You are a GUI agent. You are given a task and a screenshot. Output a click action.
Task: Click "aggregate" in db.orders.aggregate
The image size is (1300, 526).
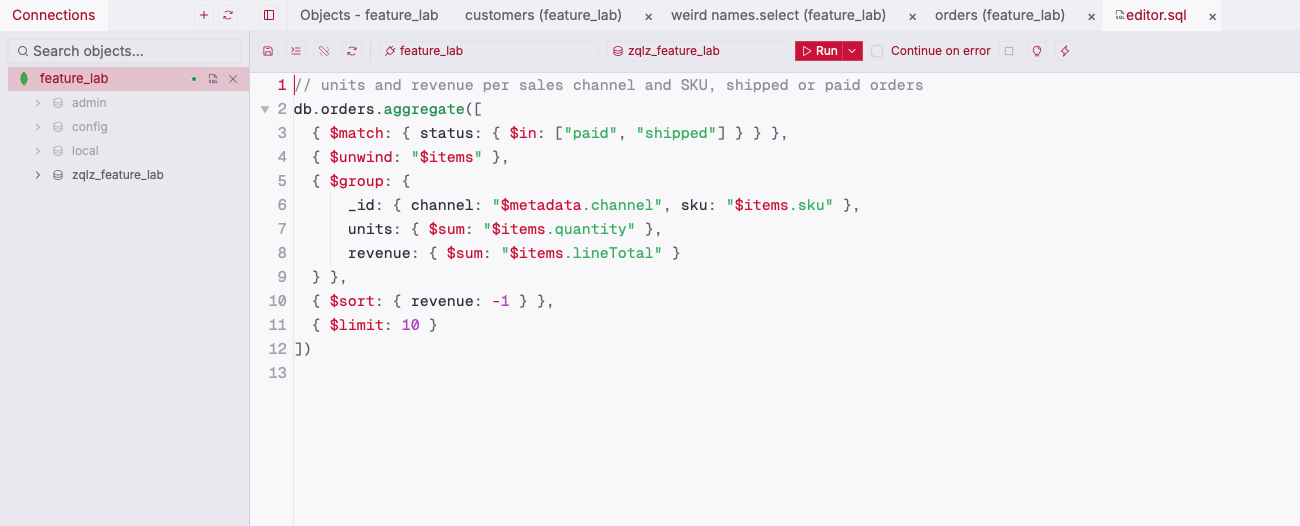[x=424, y=109]
